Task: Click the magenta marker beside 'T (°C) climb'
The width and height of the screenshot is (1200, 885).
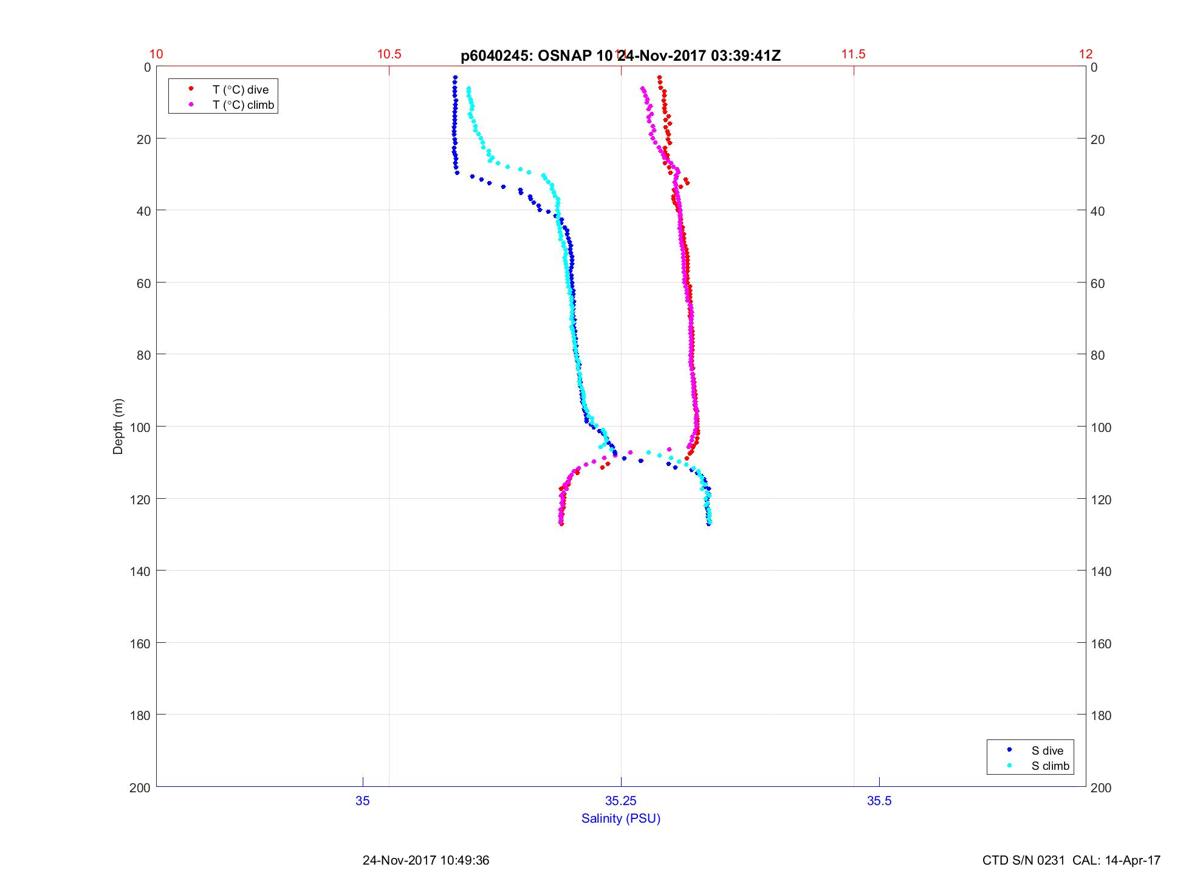Action: [190, 105]
